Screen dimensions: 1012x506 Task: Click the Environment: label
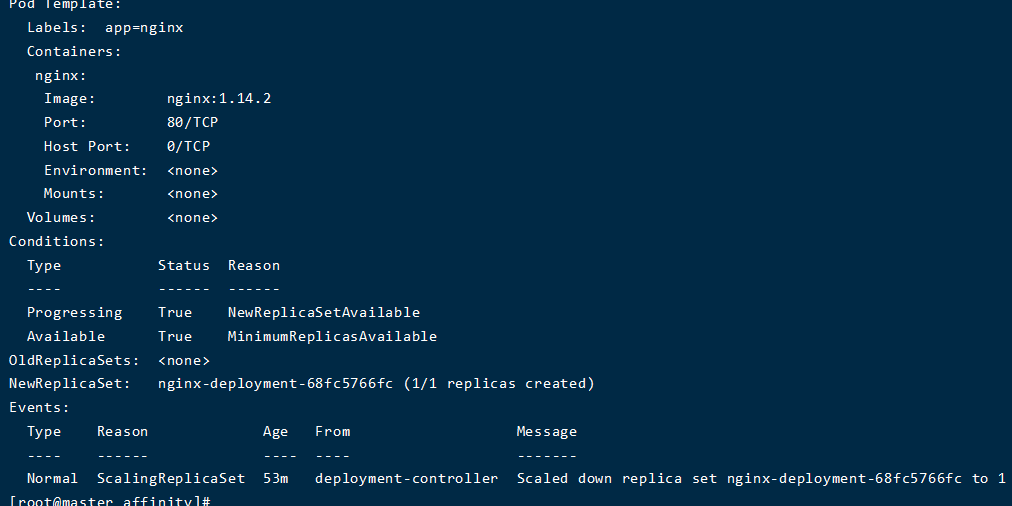(x=95, y=170)
